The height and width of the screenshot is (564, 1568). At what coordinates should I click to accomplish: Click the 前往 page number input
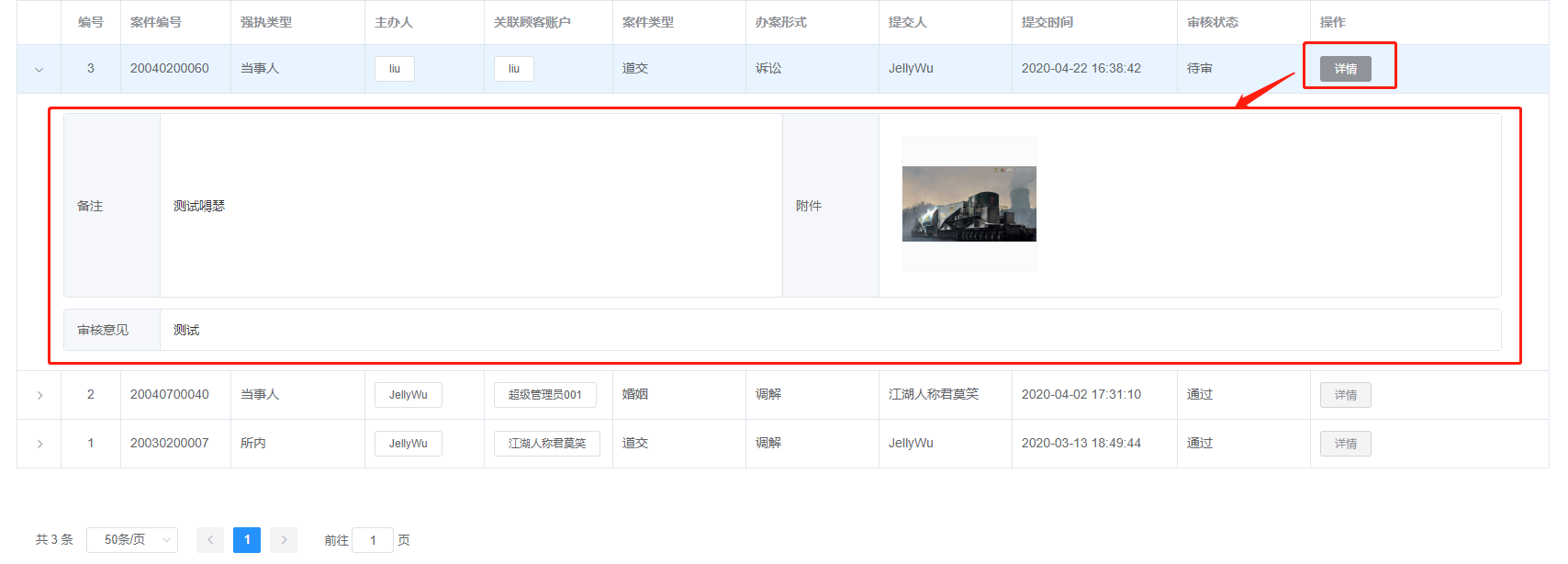(x=373, y=540)
